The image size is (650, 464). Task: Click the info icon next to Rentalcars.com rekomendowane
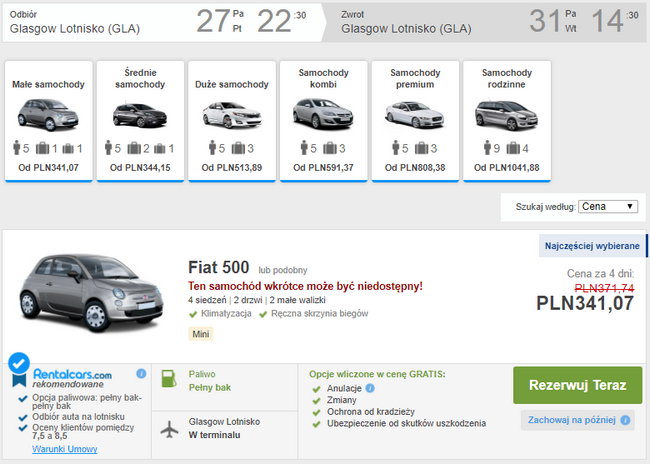[x=141, y=374]
